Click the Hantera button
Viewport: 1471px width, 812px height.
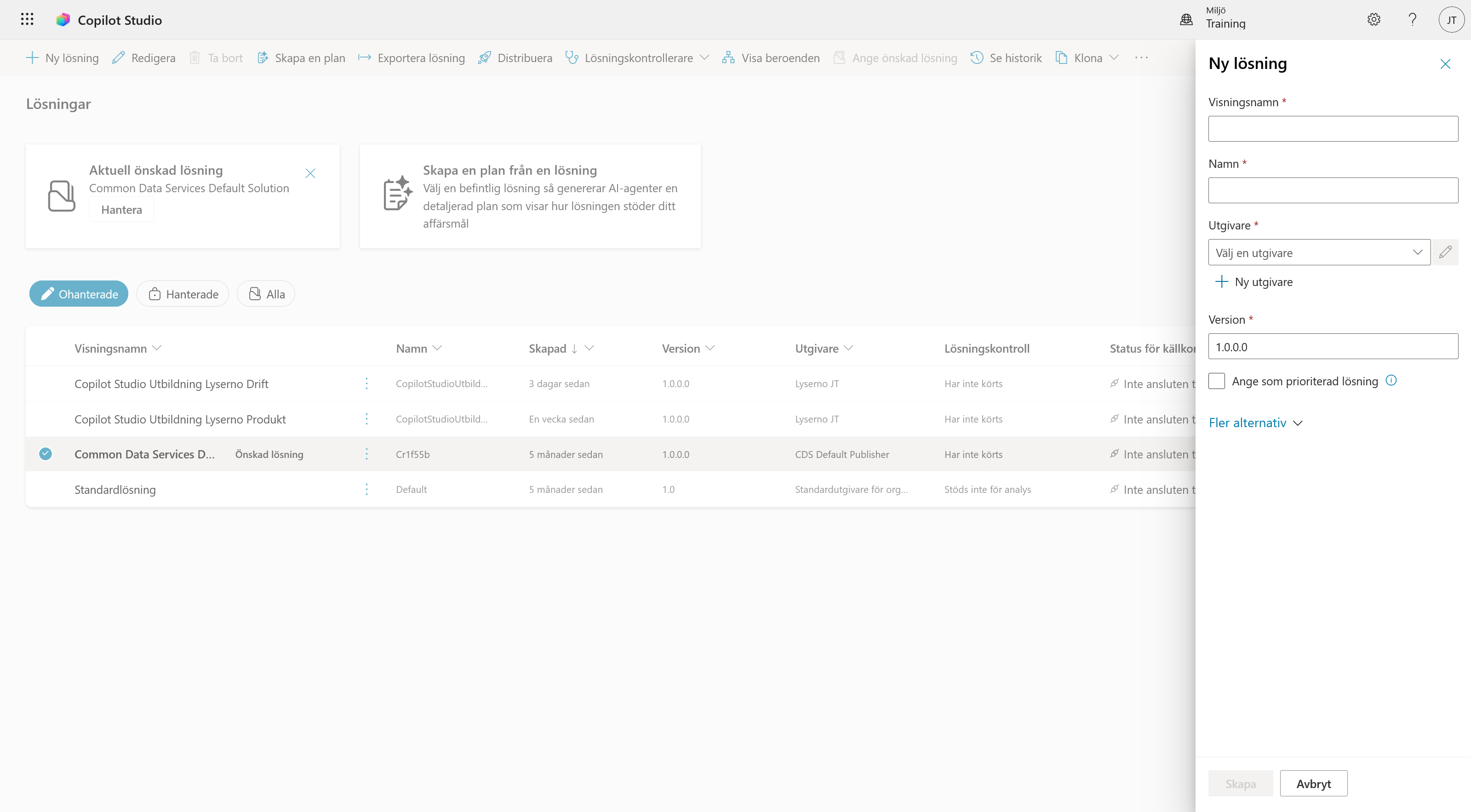point(122,210)
